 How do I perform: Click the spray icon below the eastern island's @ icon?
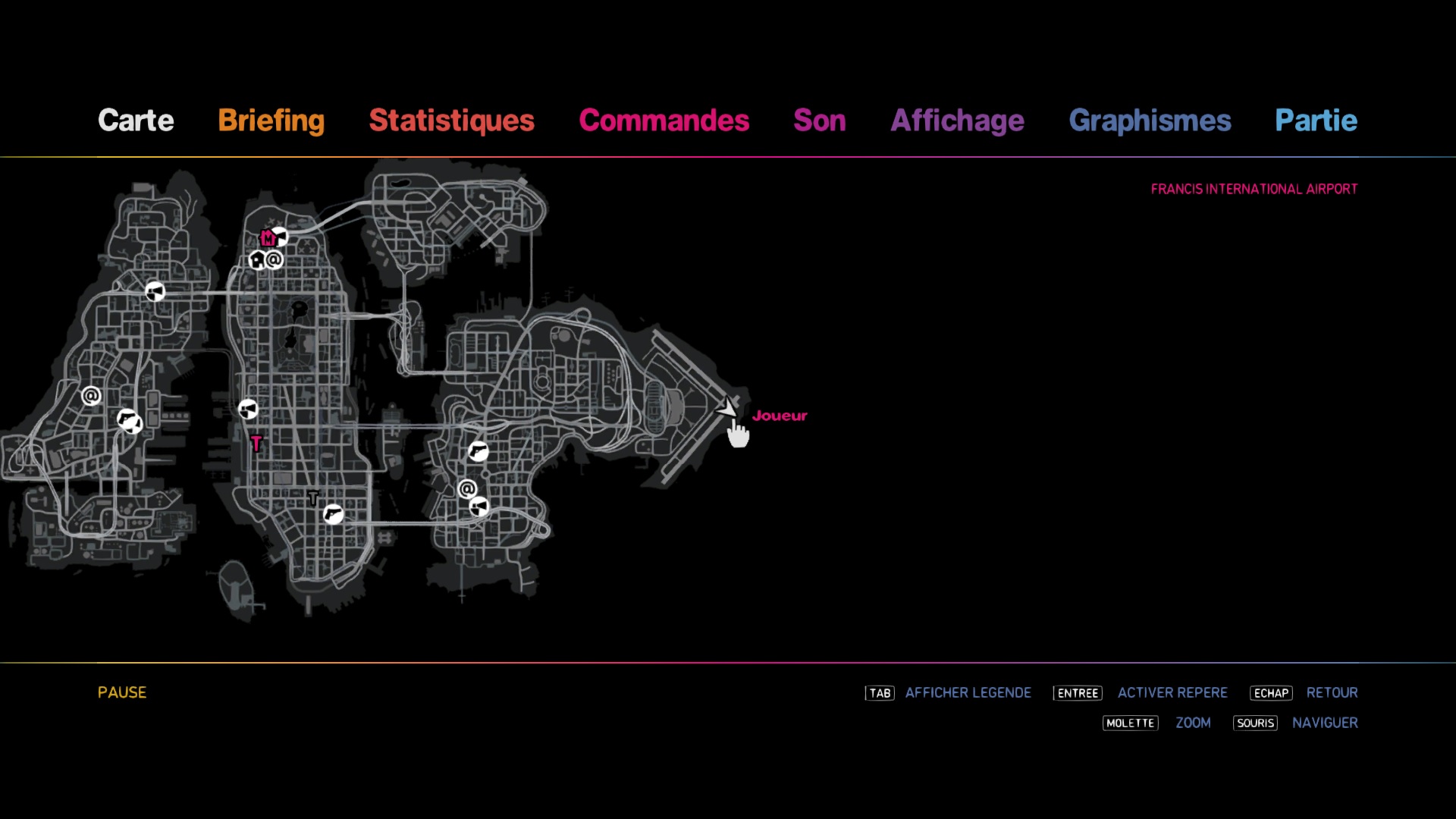coord(479,507)
